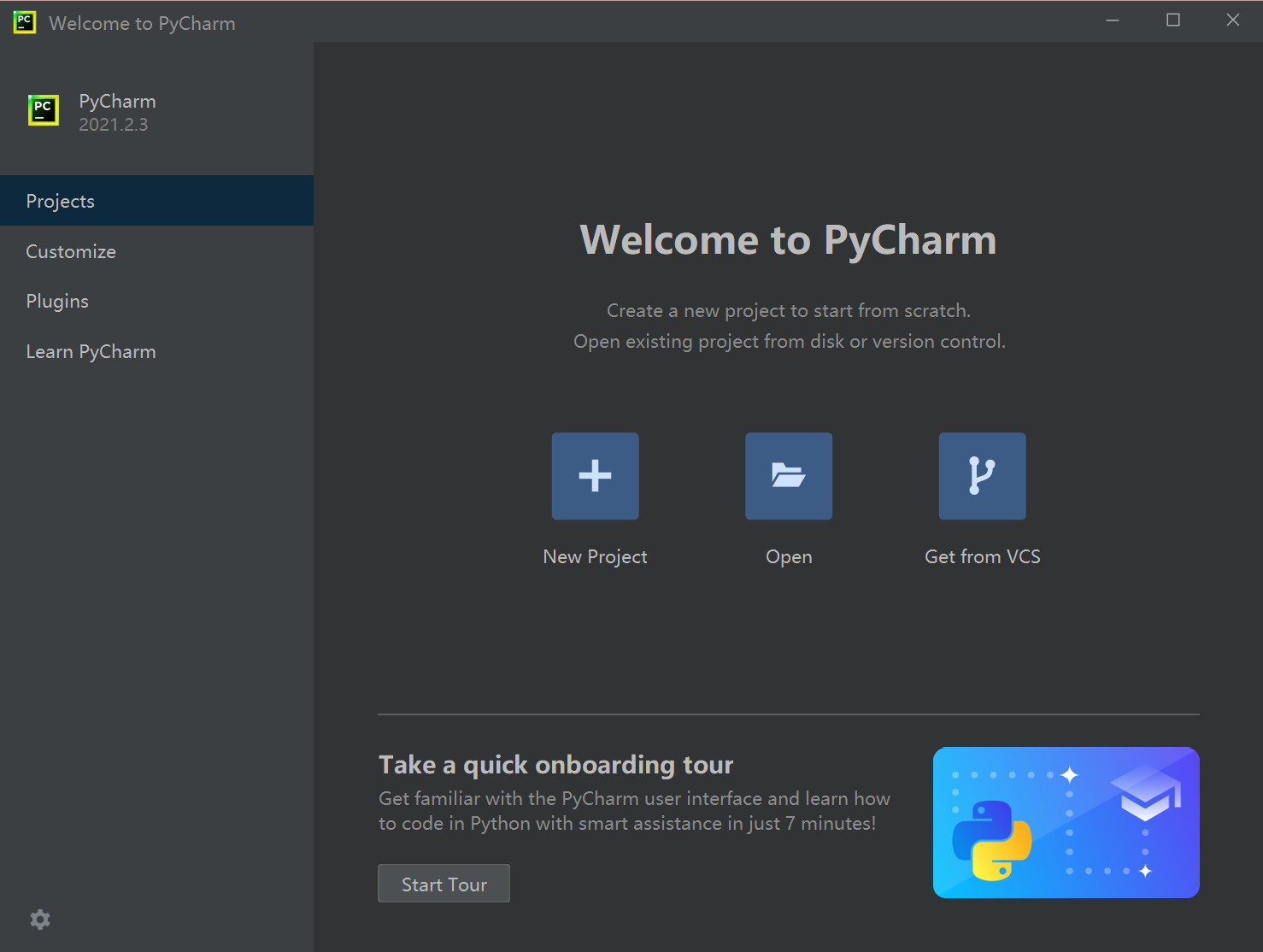Viewport: 1263px width, 952px height.
Task: Click the New Project text label
Action: click(595, 556)
